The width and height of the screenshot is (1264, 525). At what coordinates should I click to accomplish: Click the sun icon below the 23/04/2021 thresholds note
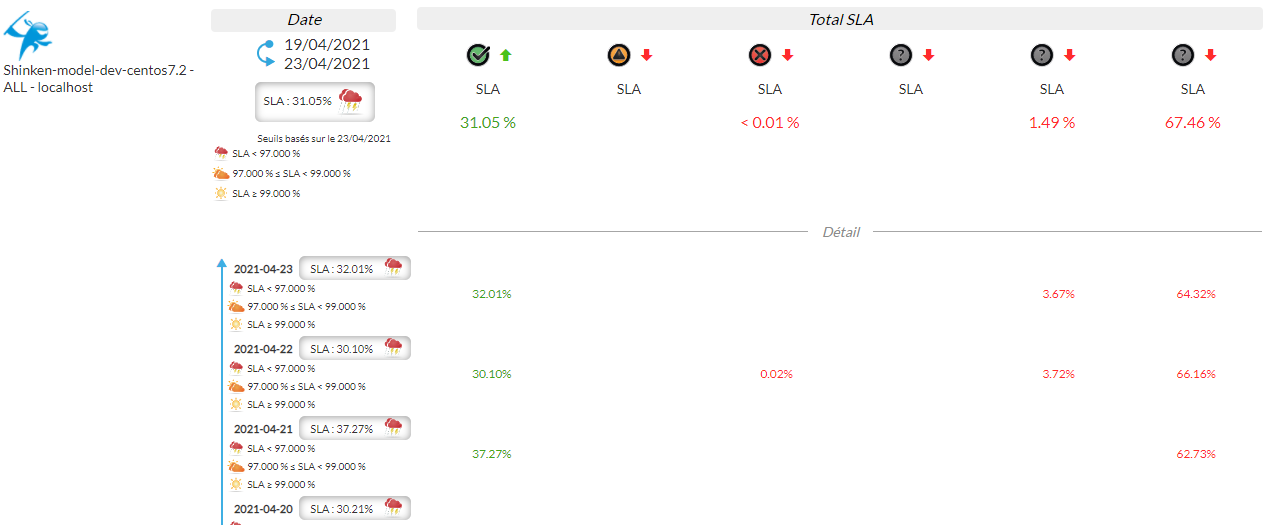(221, 193)
